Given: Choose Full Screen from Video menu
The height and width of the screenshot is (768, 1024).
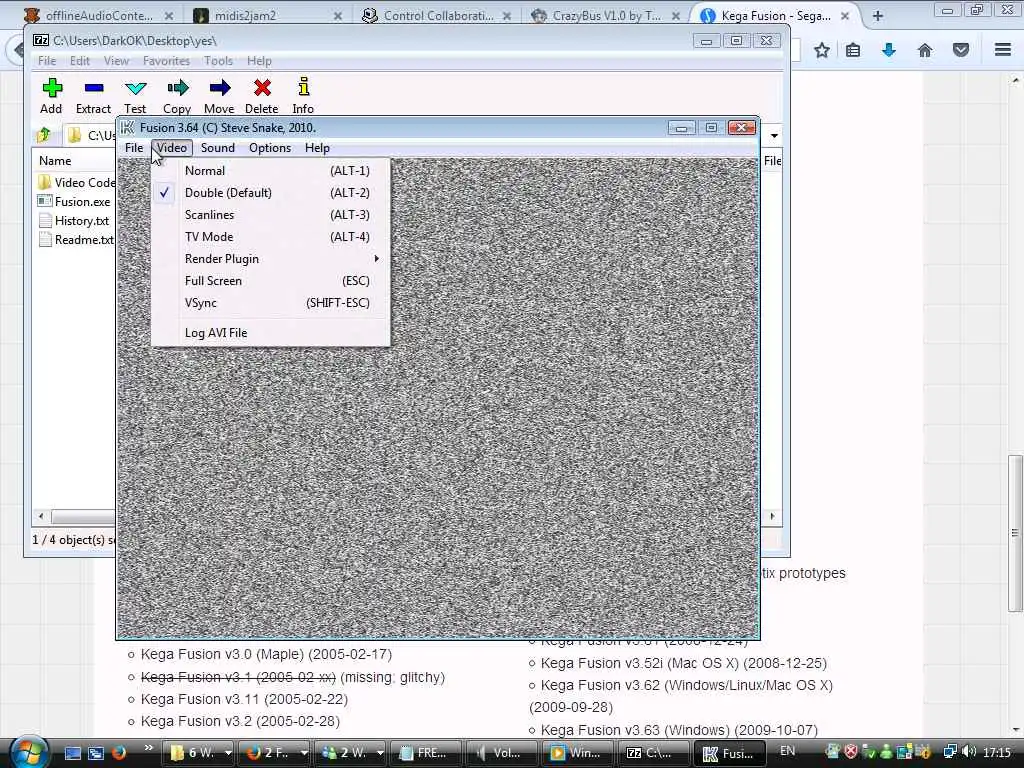Looking at the screenshot, I should (x=271, y=281).
